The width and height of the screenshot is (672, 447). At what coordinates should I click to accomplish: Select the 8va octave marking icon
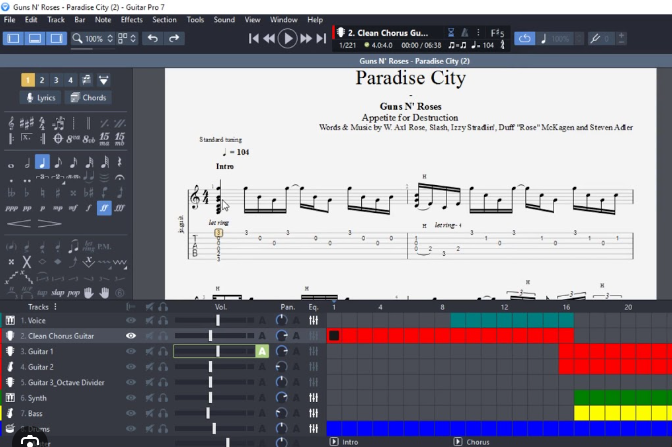click(72, 137)
